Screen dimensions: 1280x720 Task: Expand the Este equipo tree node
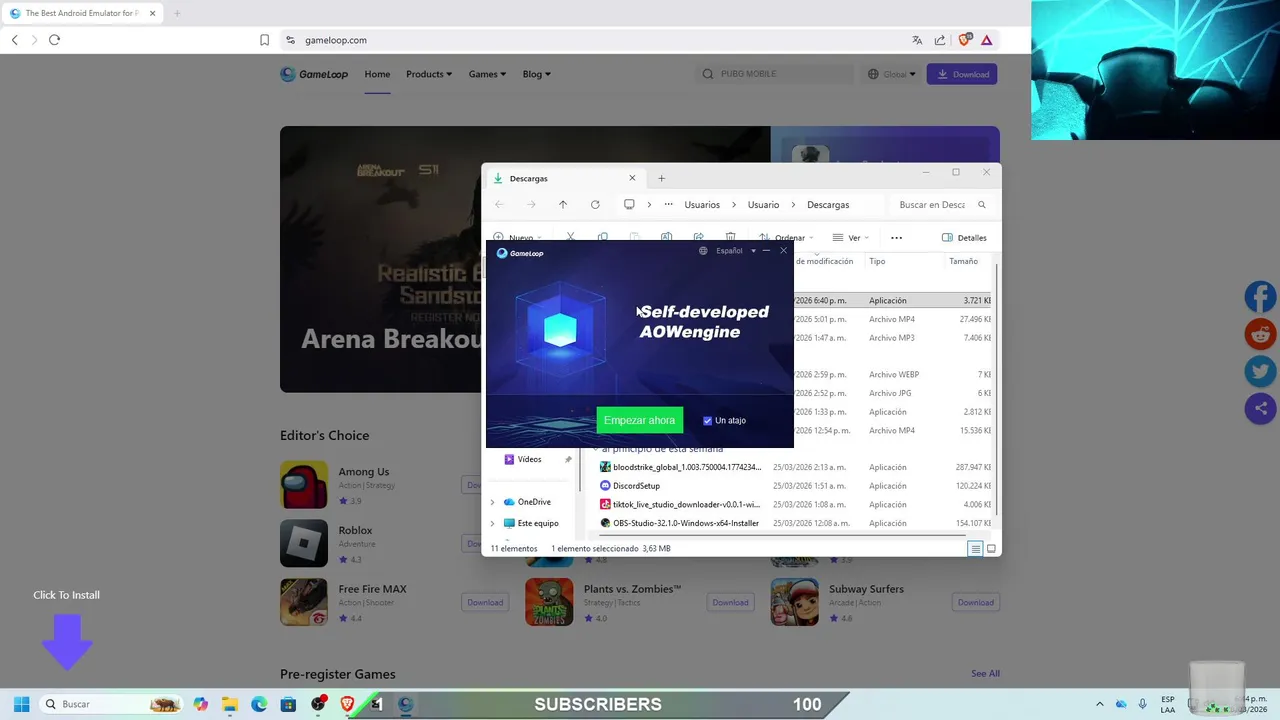[x=492, y=523]
